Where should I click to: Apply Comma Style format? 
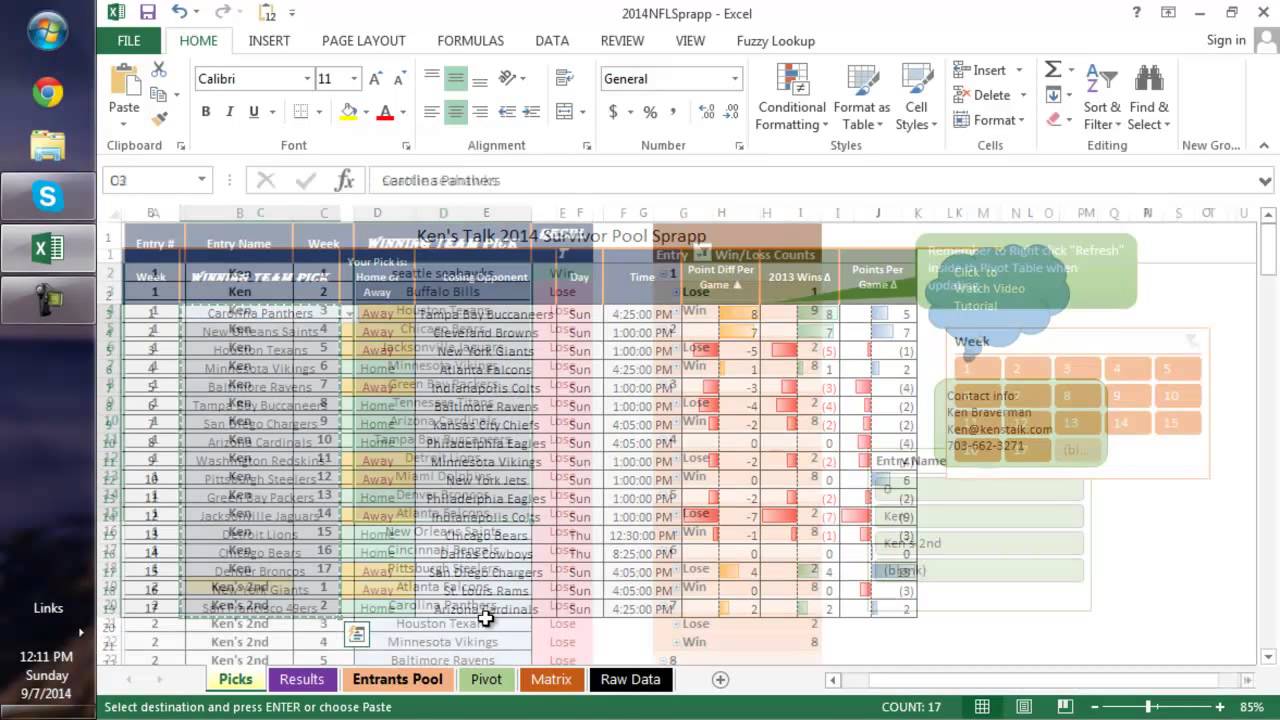672,112
